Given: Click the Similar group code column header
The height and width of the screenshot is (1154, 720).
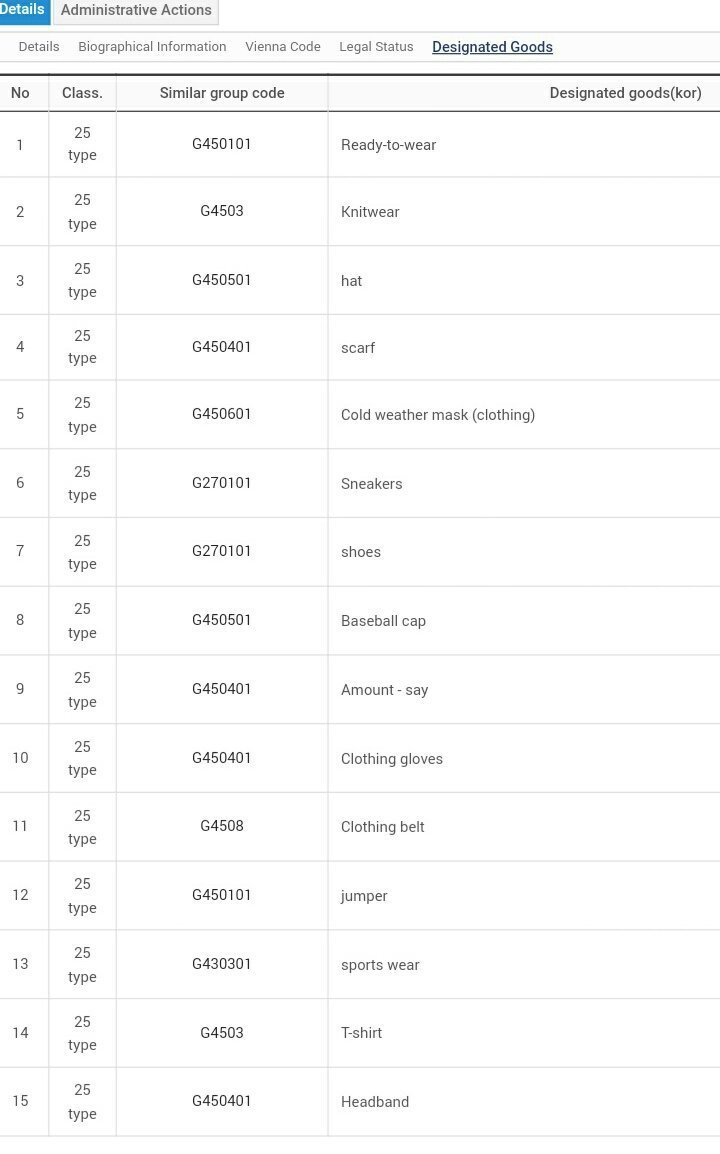Looking at the screenshot, I should pyautogui.click(x=222, y=93).
